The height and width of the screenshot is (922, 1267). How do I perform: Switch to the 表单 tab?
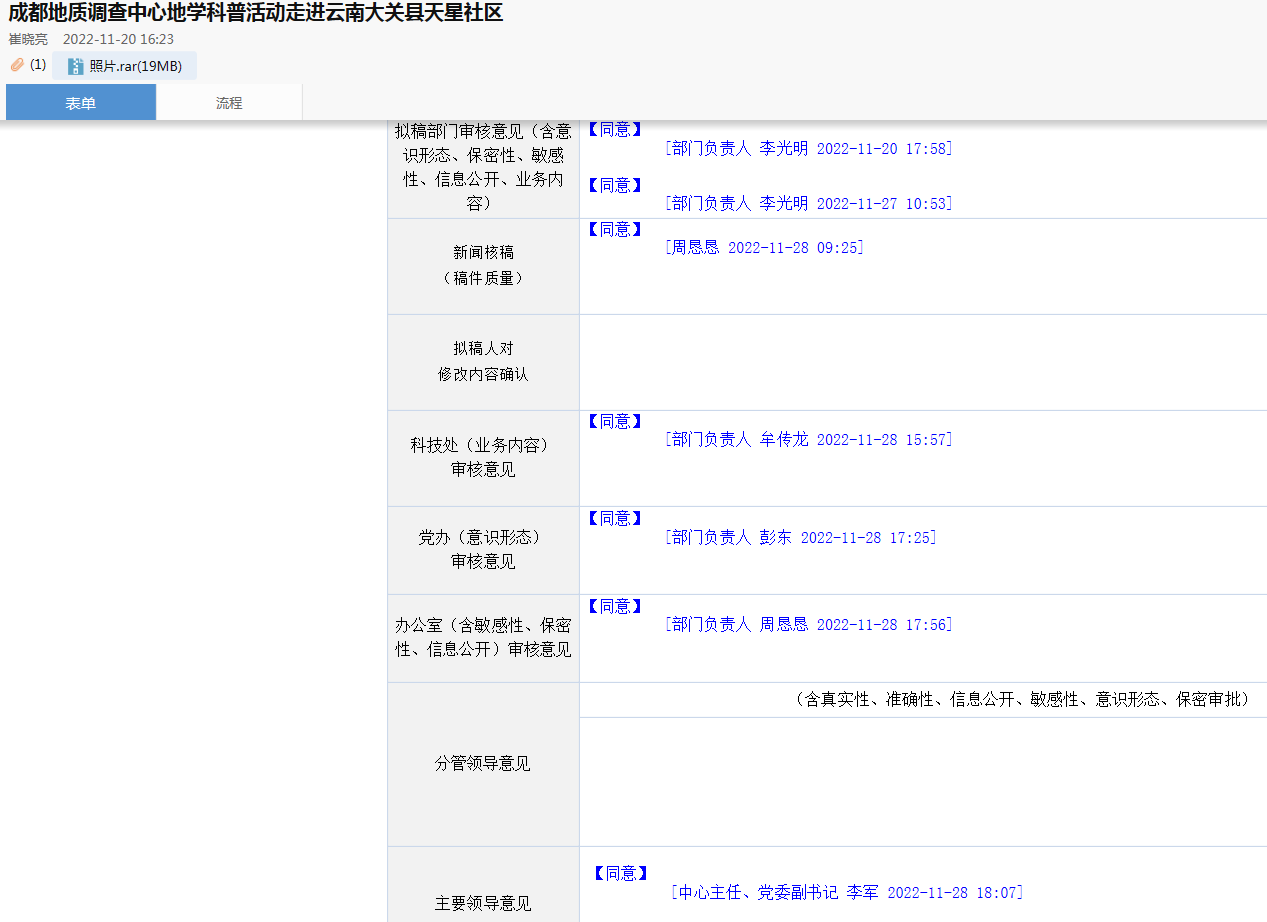point(81,103)
